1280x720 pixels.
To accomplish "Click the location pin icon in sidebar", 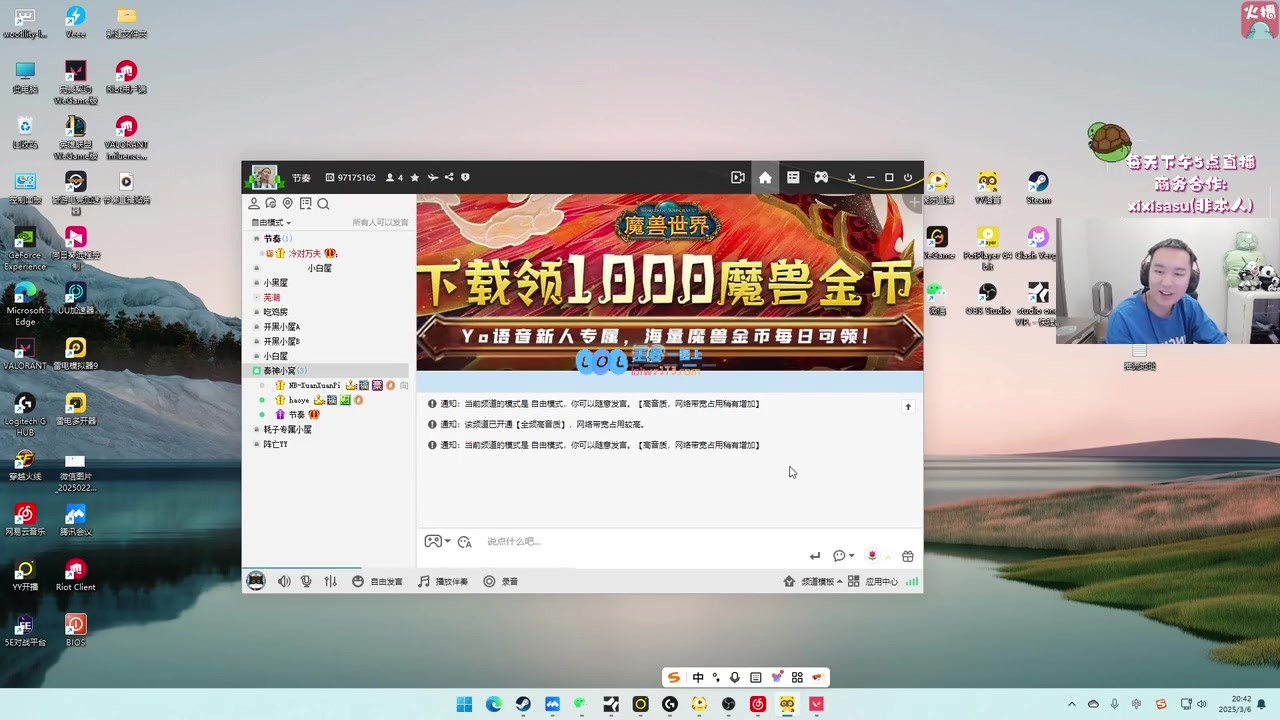I will pos(288,204).
